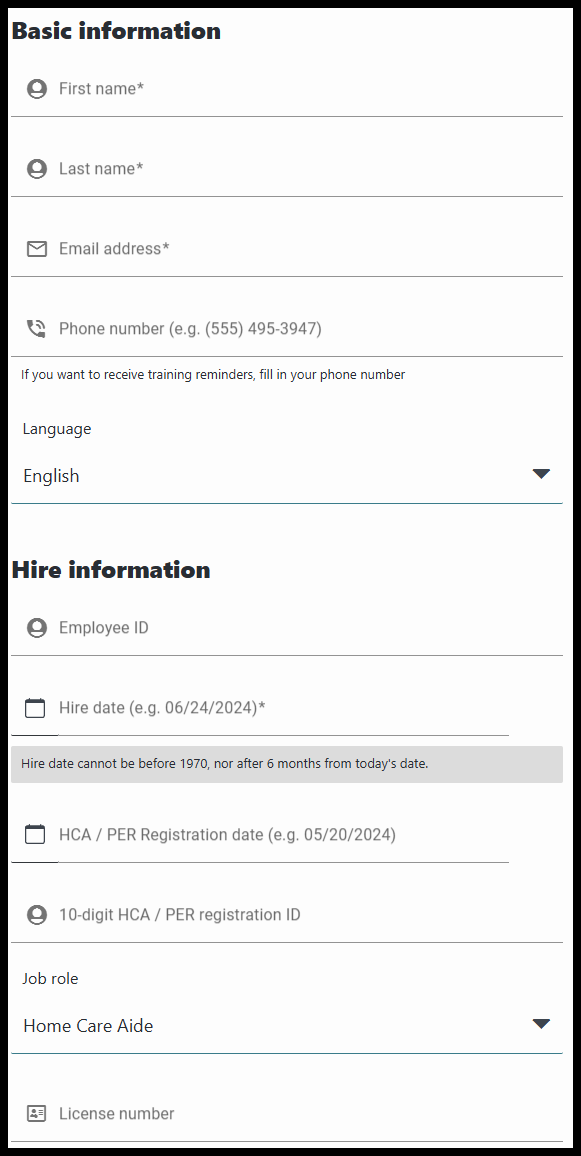The image size is (581, 1156).
Task: Click the envelope icon beside Email address
Action: pos(36,248)
